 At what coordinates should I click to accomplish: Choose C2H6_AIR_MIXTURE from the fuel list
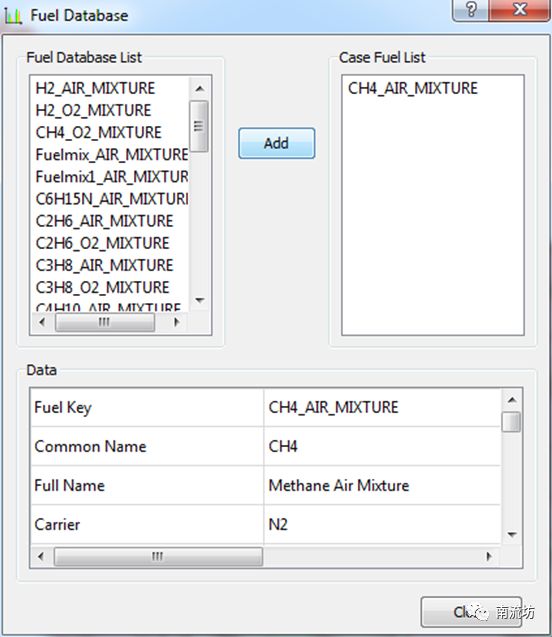(105, 221)
